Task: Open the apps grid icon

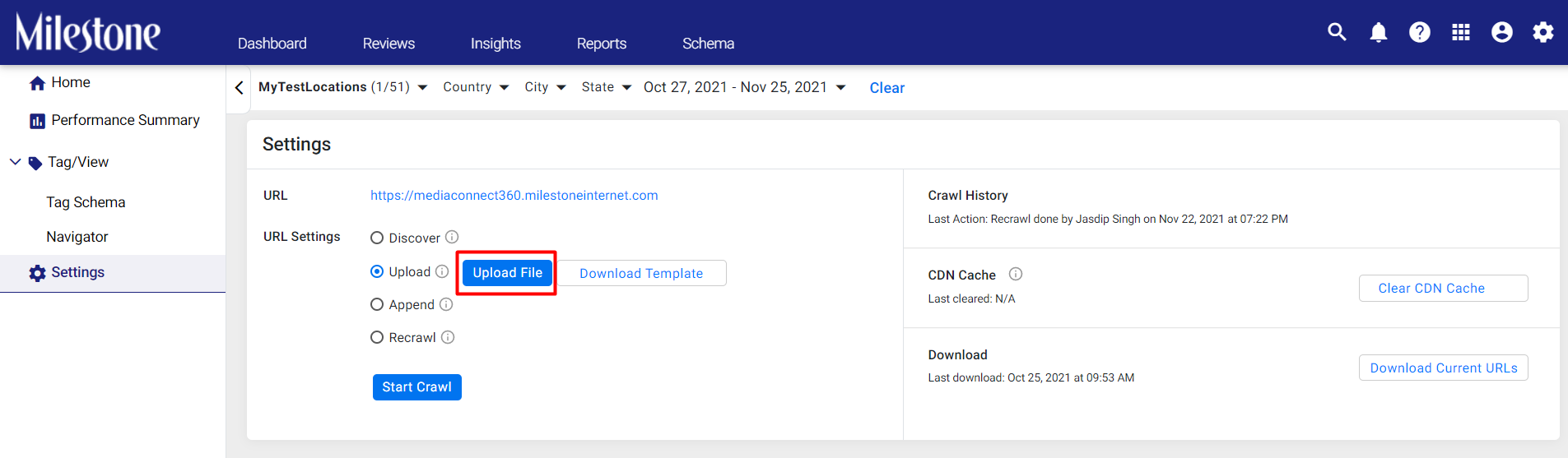Action: tap(1461, 32)
